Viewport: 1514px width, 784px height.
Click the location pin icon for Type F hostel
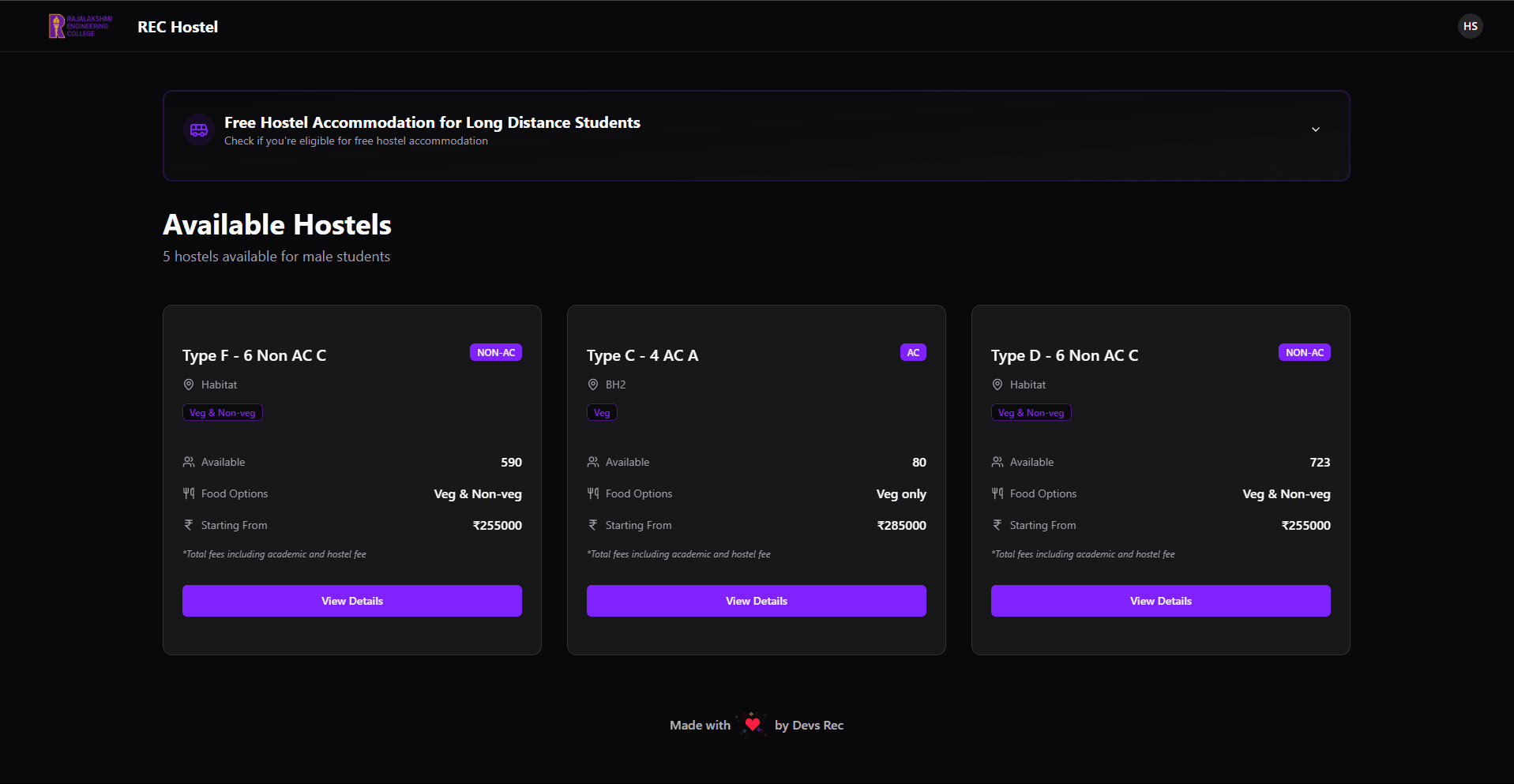[x=189, y=384]
